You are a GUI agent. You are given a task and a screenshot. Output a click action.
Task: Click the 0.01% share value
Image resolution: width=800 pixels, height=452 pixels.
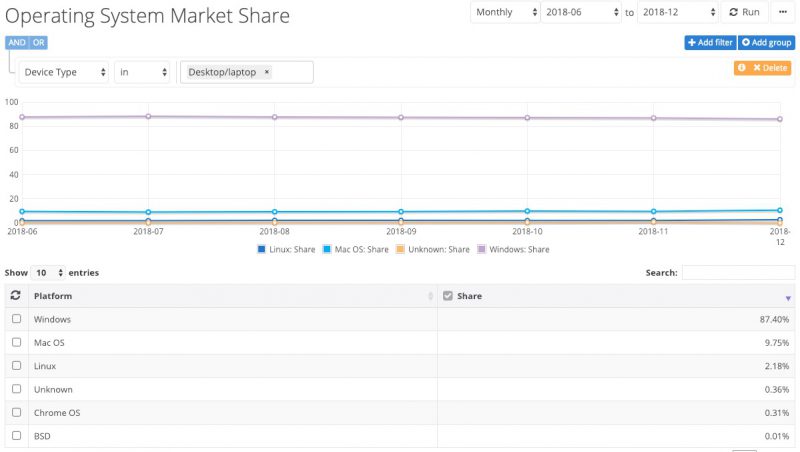(777, 436)
